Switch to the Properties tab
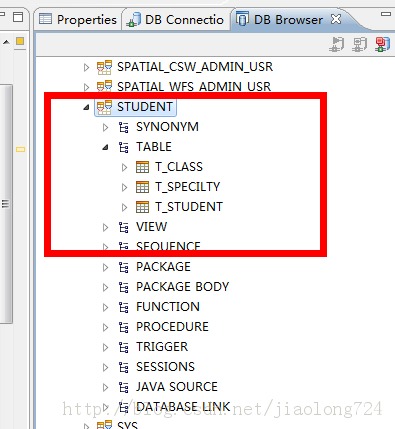This screenshot has height=429, width=395. point(78,19)
